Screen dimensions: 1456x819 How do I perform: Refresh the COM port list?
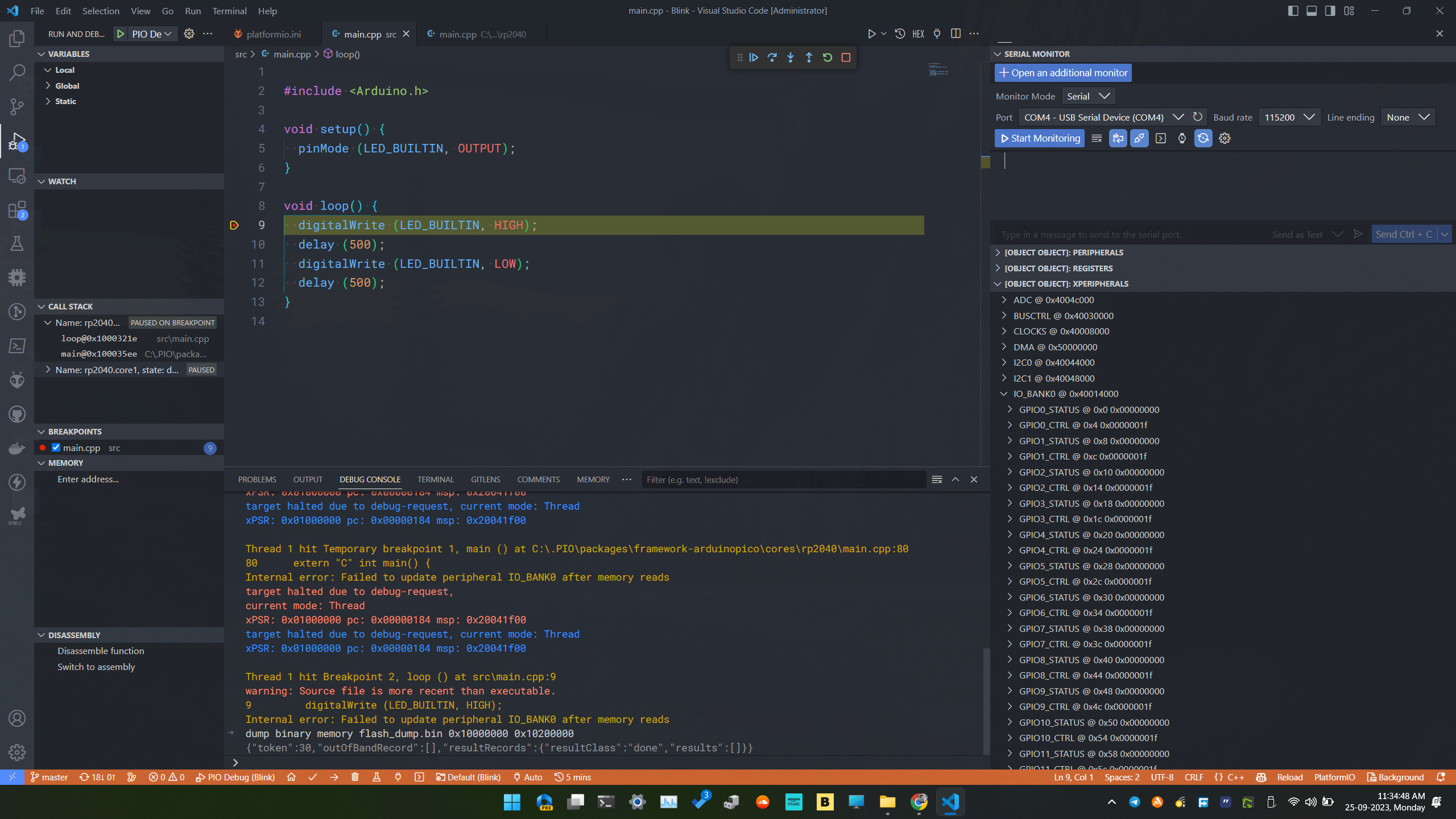1198,117
